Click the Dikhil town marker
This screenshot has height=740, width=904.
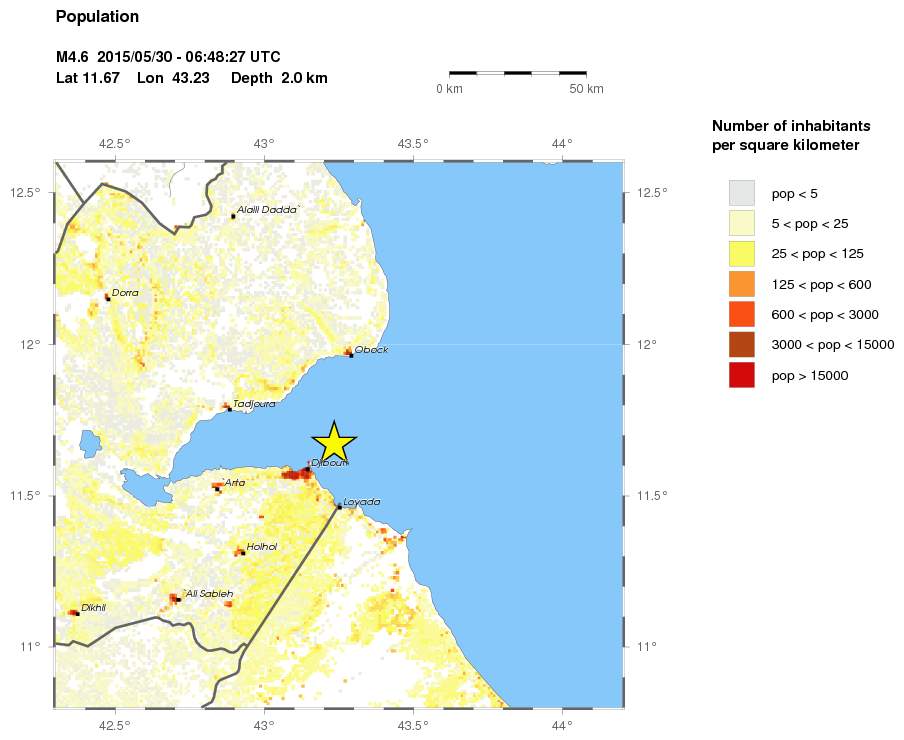(x=77, y=612)
